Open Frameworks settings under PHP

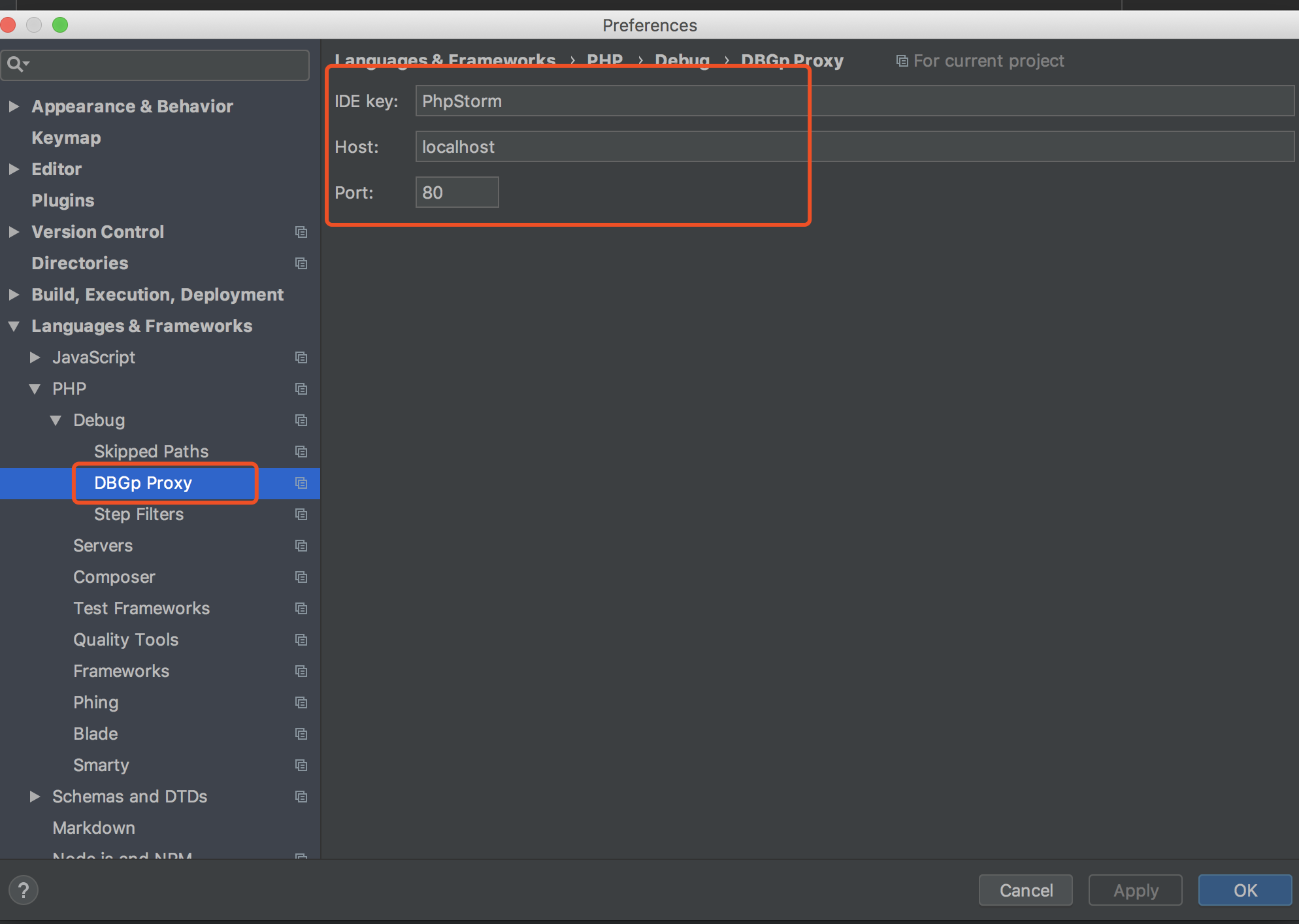click(x=122, y=671)
